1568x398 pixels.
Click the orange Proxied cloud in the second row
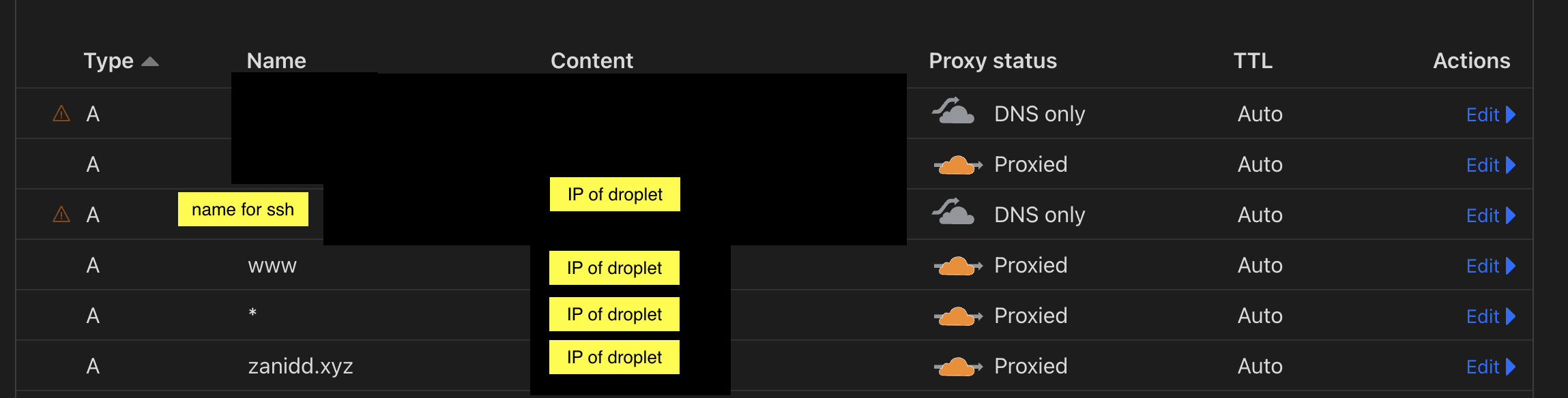click(x=958, y=165)
